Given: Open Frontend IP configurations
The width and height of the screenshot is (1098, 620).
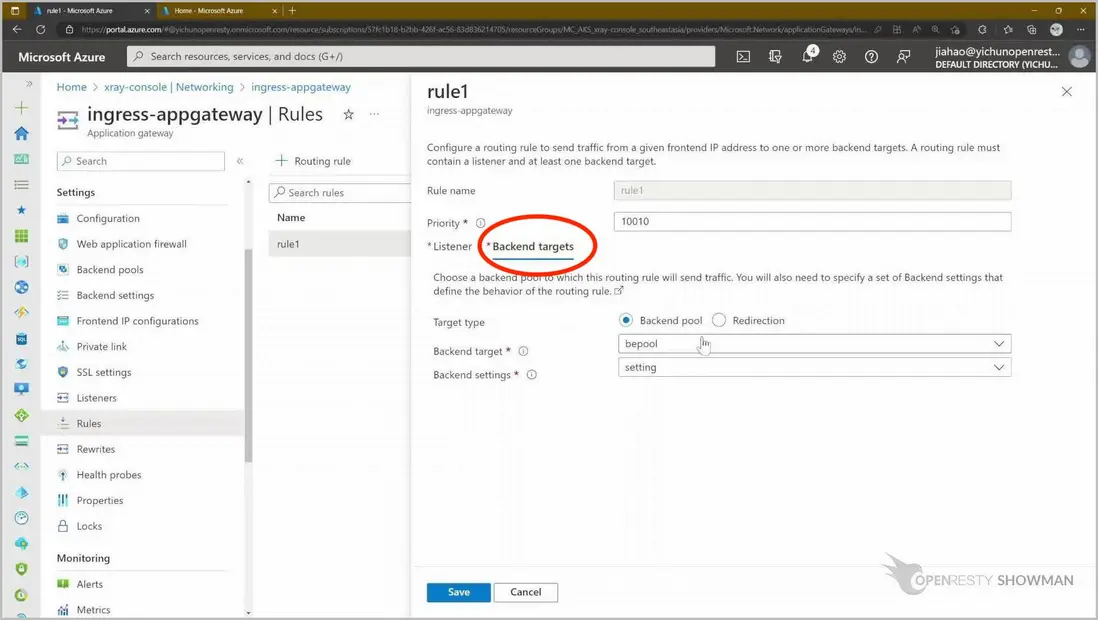Looking at the screenshot, I should 137,321.
